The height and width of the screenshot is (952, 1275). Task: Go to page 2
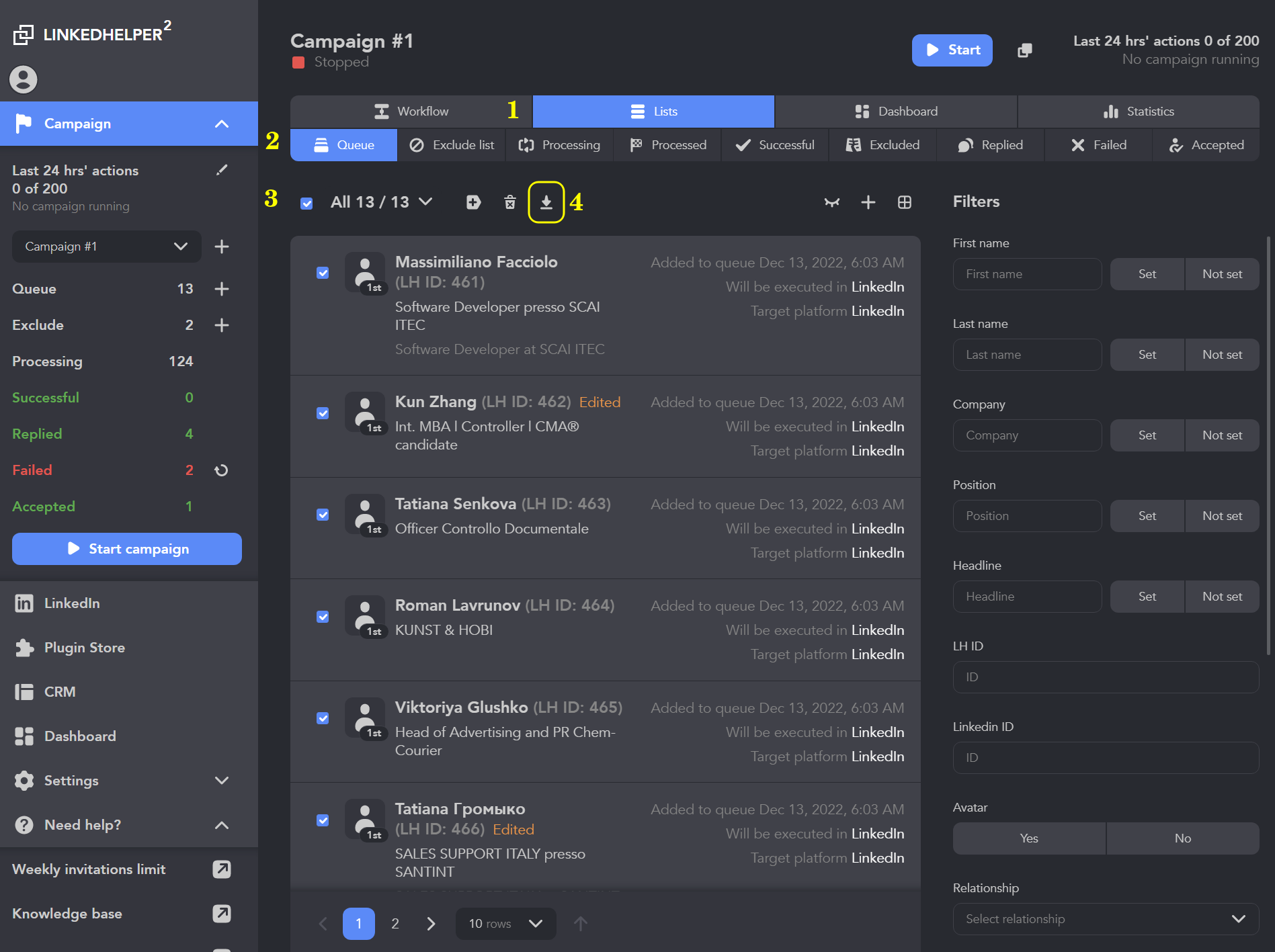coord(395,924)
